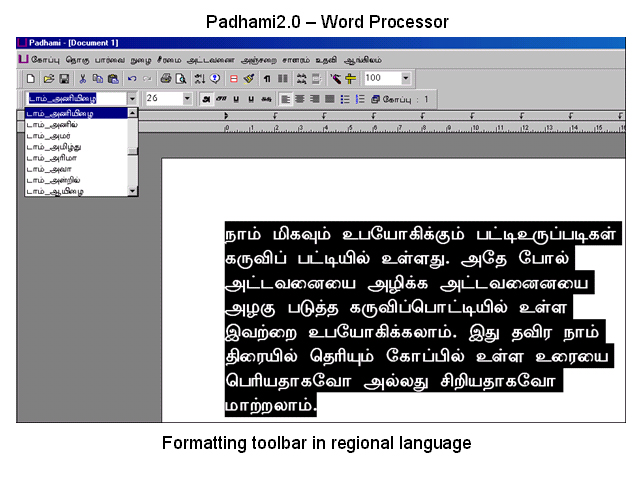Viewport: 640px width, 480px height.
Task: Toggle double underline formatting
Action: point(251,99)
